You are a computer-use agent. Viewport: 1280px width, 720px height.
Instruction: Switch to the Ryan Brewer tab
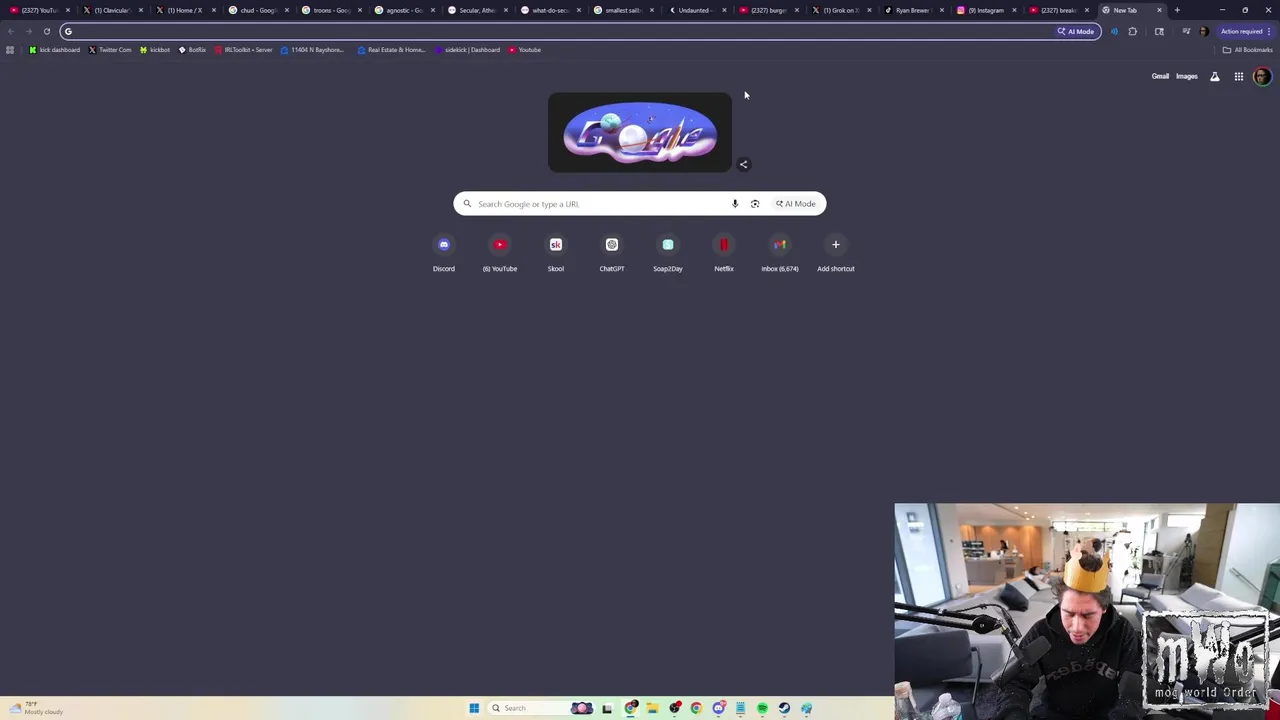pyautogui.click(x=912, y=10)
